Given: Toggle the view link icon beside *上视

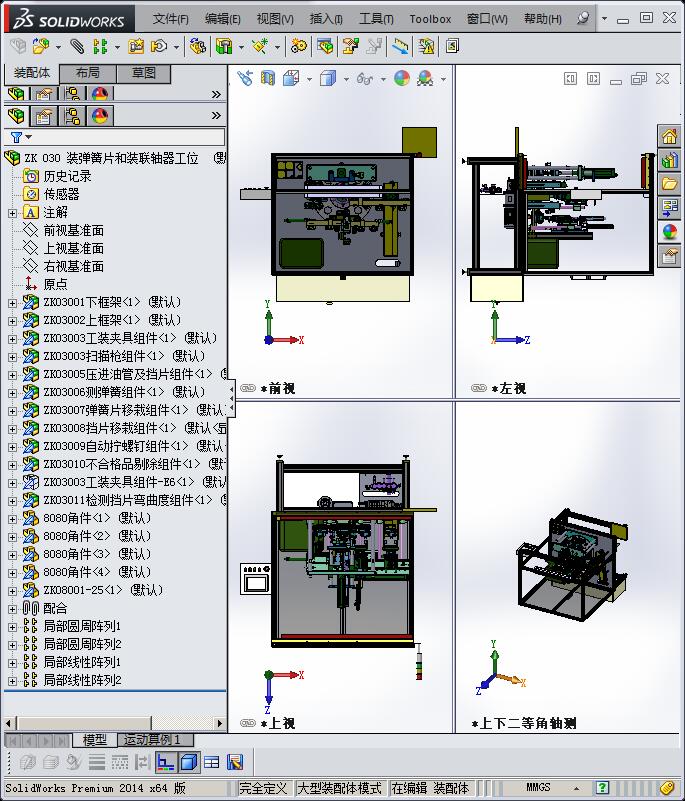Looking at the screenshot, I should [x=248, y=723].
